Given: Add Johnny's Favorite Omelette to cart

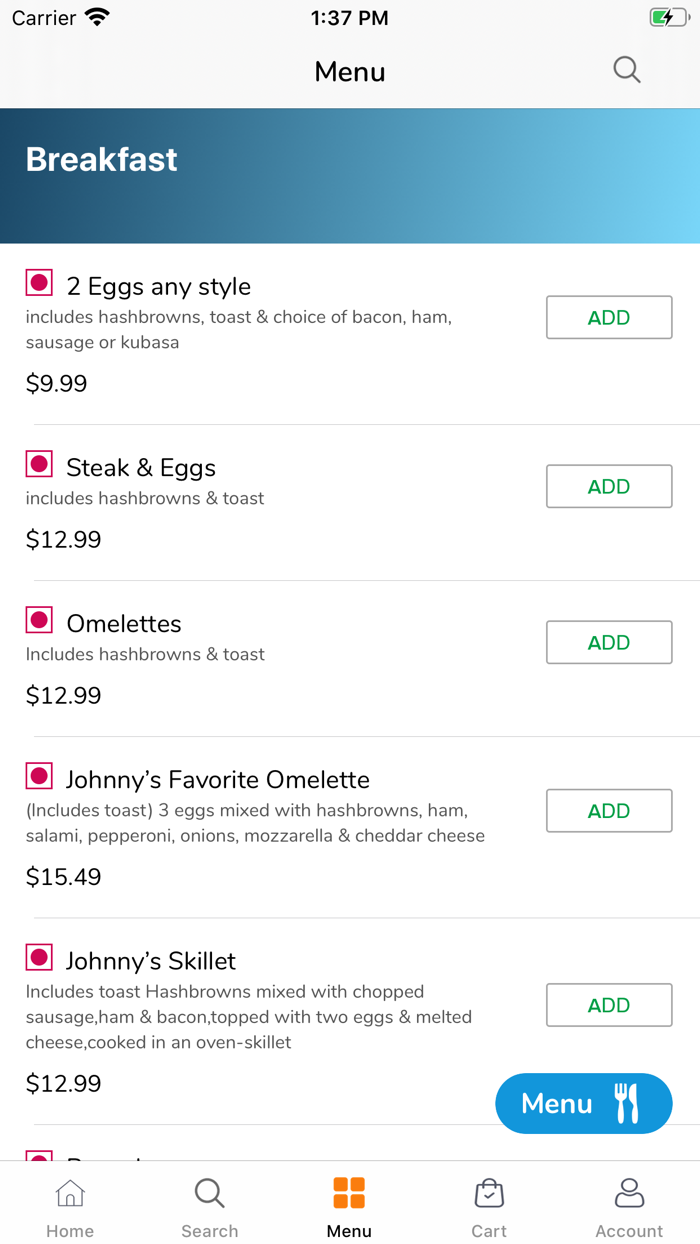Looking at the screenshot, I should (609, 811).
